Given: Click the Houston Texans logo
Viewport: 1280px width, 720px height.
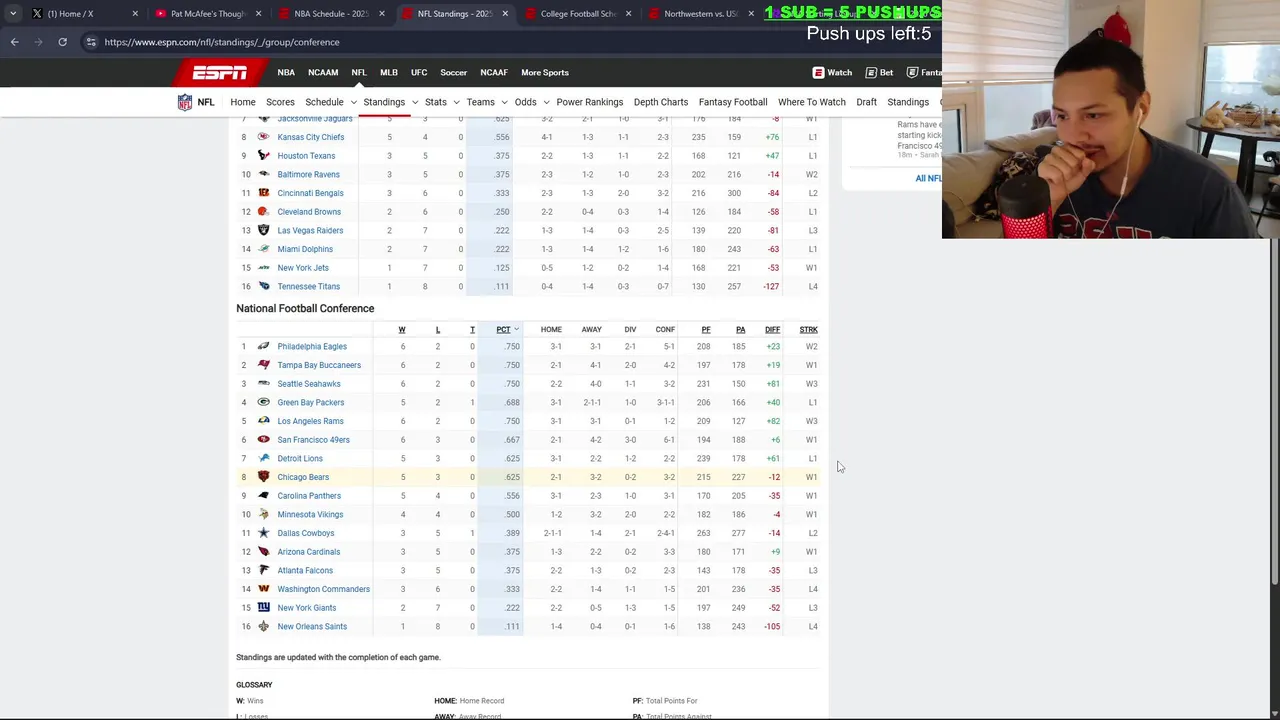Looking at the screenshot, I should [x=264, y=156].
